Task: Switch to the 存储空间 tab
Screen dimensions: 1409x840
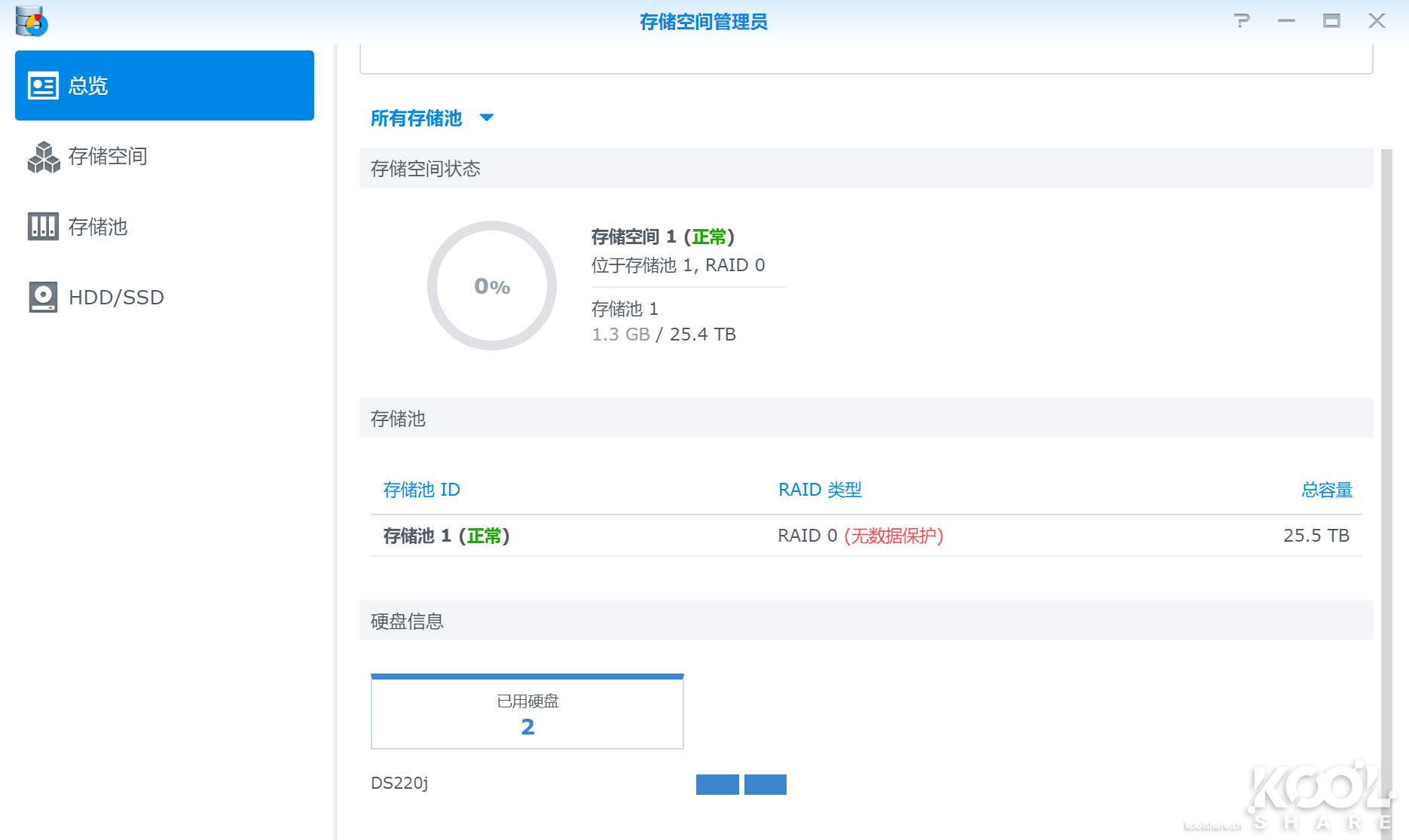Action: [108, 157]
